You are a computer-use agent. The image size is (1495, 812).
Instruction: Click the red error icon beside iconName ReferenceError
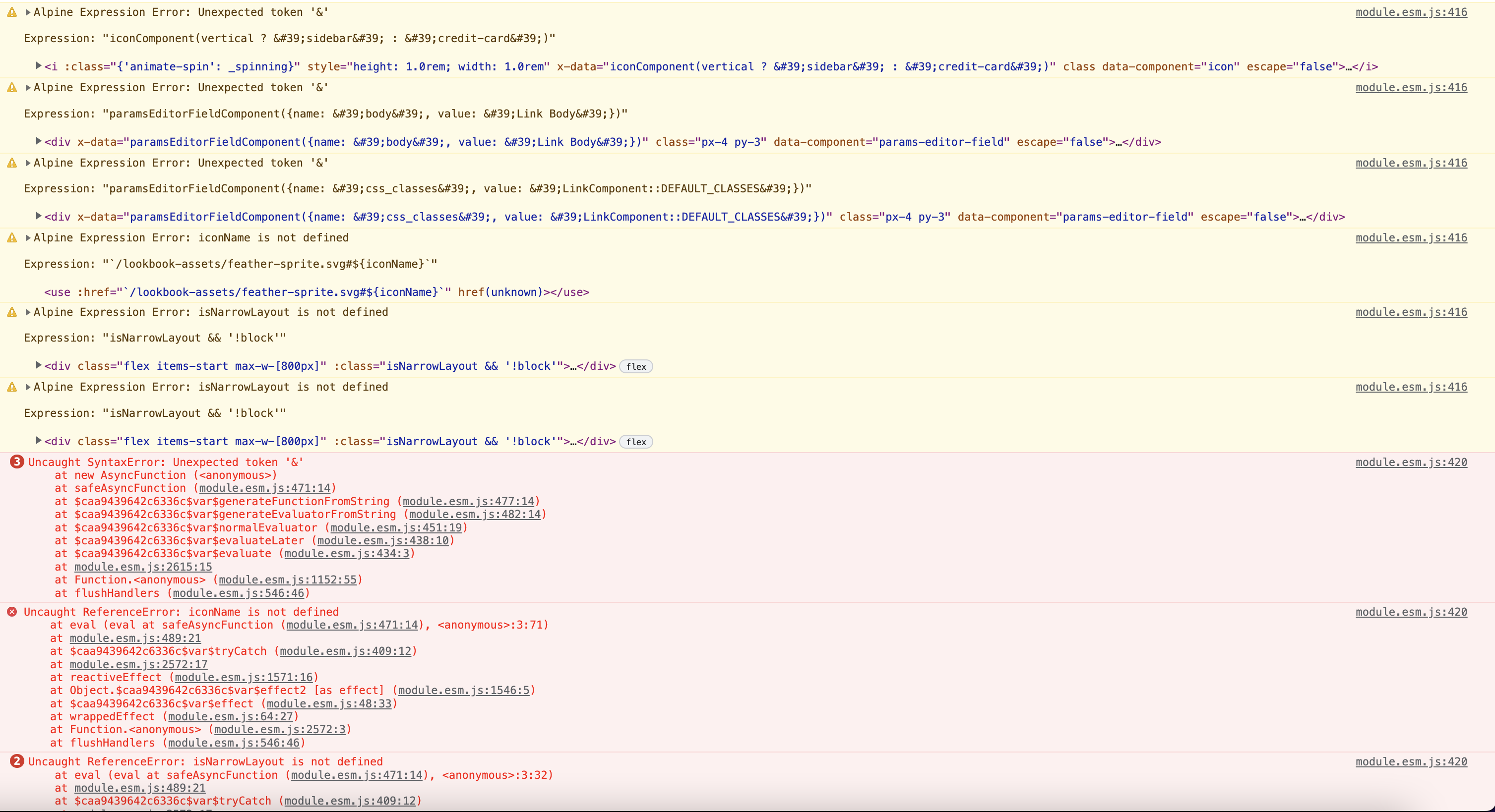[x=13, y=612]
